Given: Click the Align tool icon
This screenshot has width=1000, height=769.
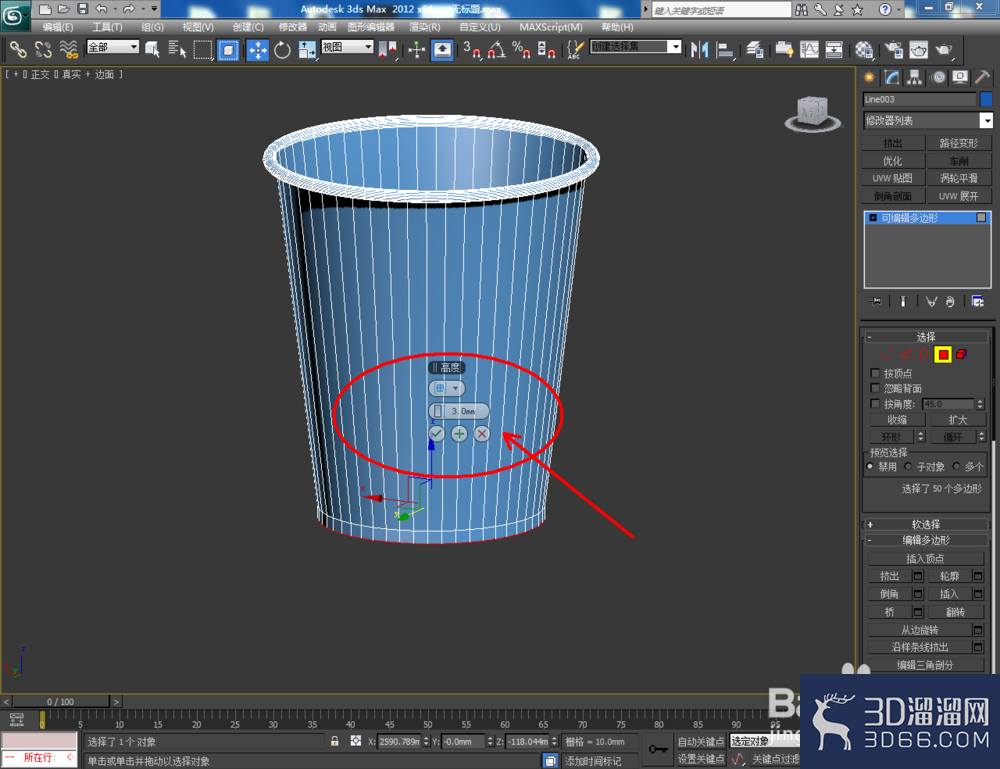Looking at the screenshot, I should click(725, 49).
